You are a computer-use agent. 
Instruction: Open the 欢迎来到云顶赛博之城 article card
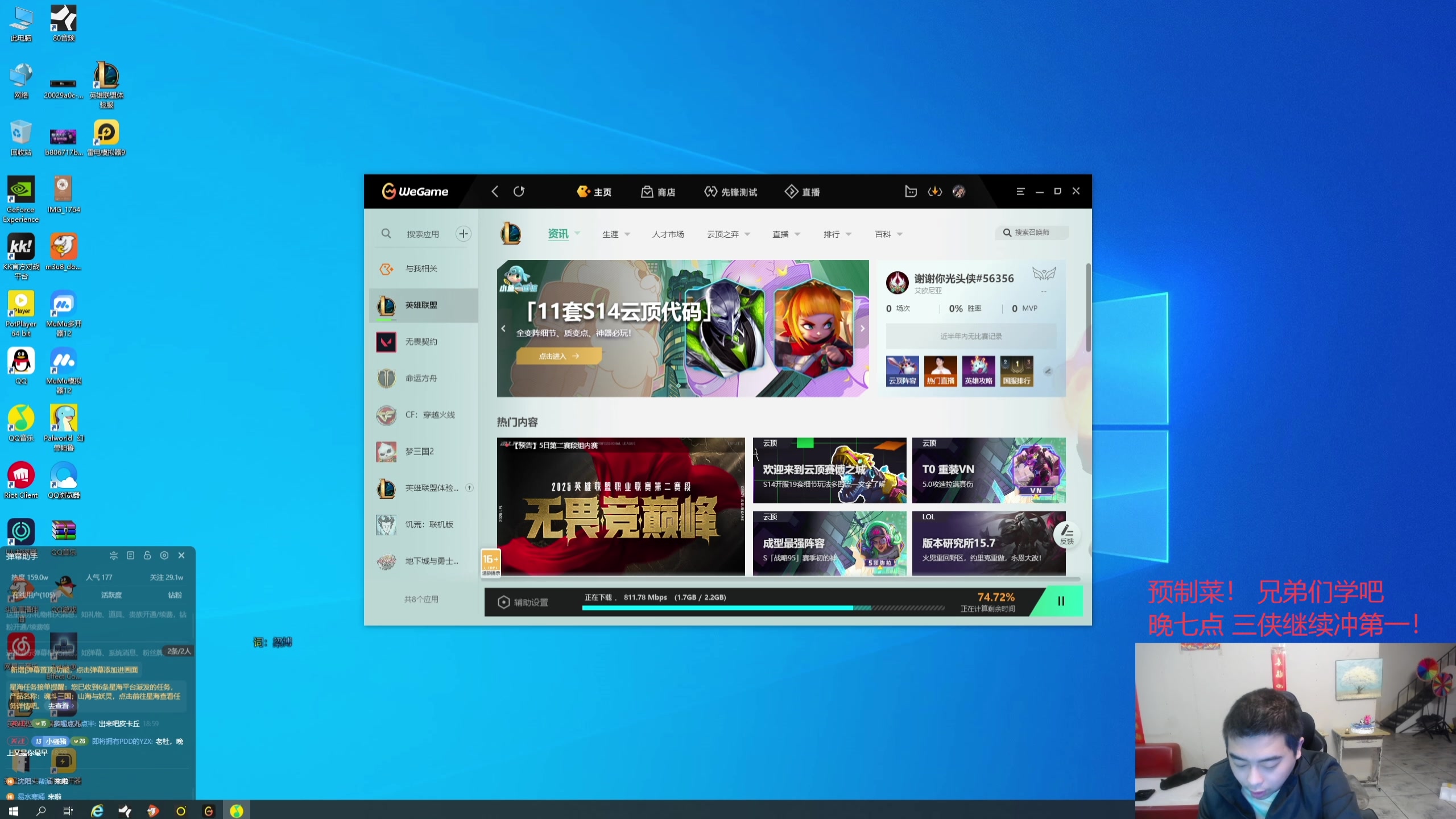point(829,470)
